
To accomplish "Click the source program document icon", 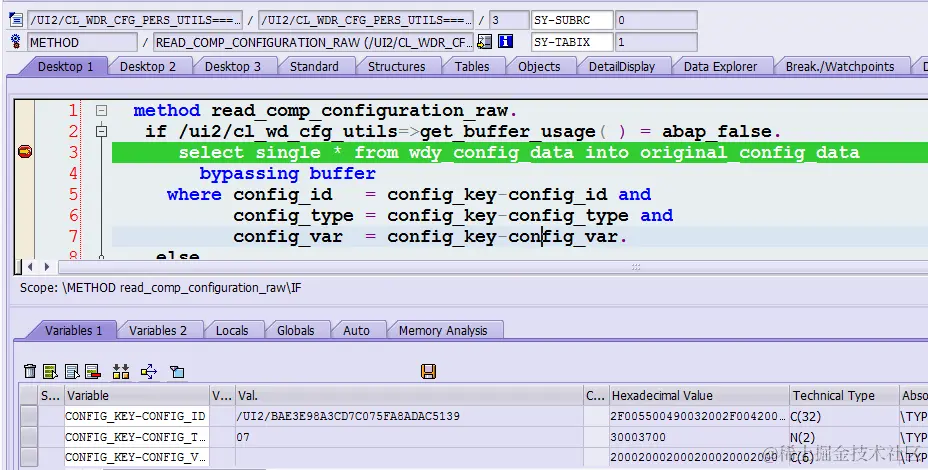I will [x=16, y=20].
